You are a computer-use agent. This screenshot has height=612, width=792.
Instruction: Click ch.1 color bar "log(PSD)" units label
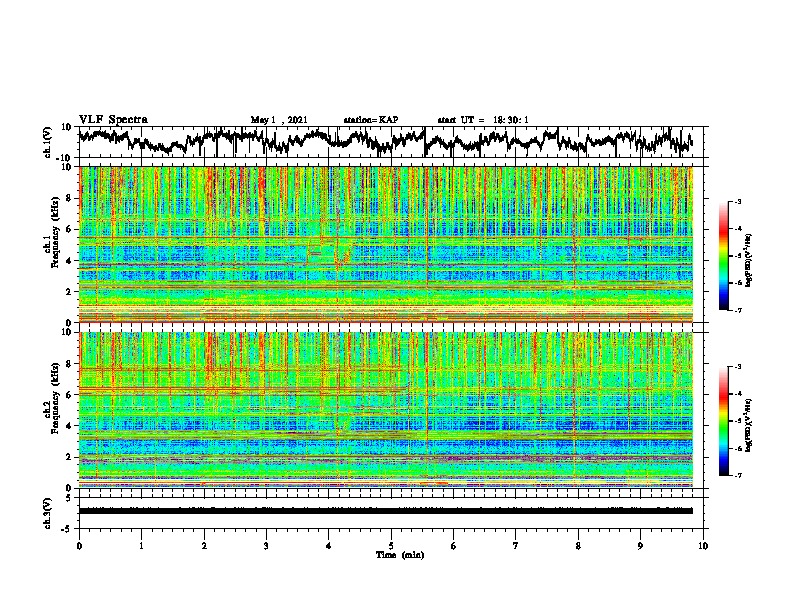(749, 260)
